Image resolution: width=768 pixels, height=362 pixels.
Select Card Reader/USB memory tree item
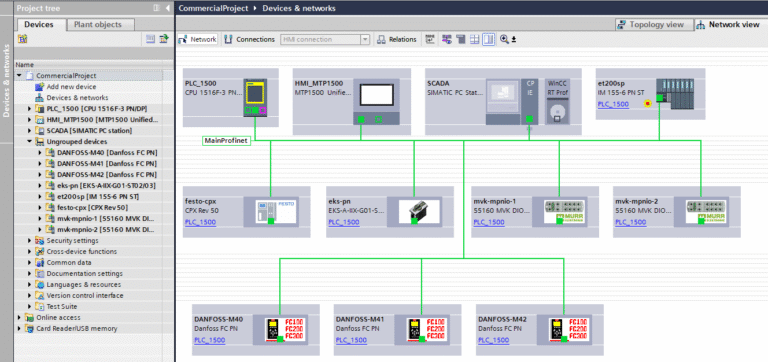tap(77, 328)
